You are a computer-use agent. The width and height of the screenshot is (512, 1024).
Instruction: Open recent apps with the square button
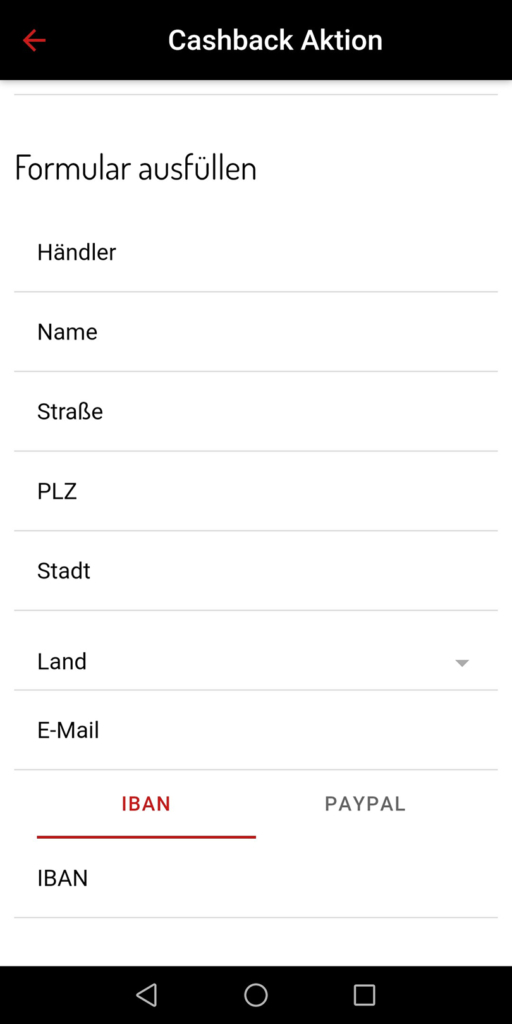(x=364, y=995)
